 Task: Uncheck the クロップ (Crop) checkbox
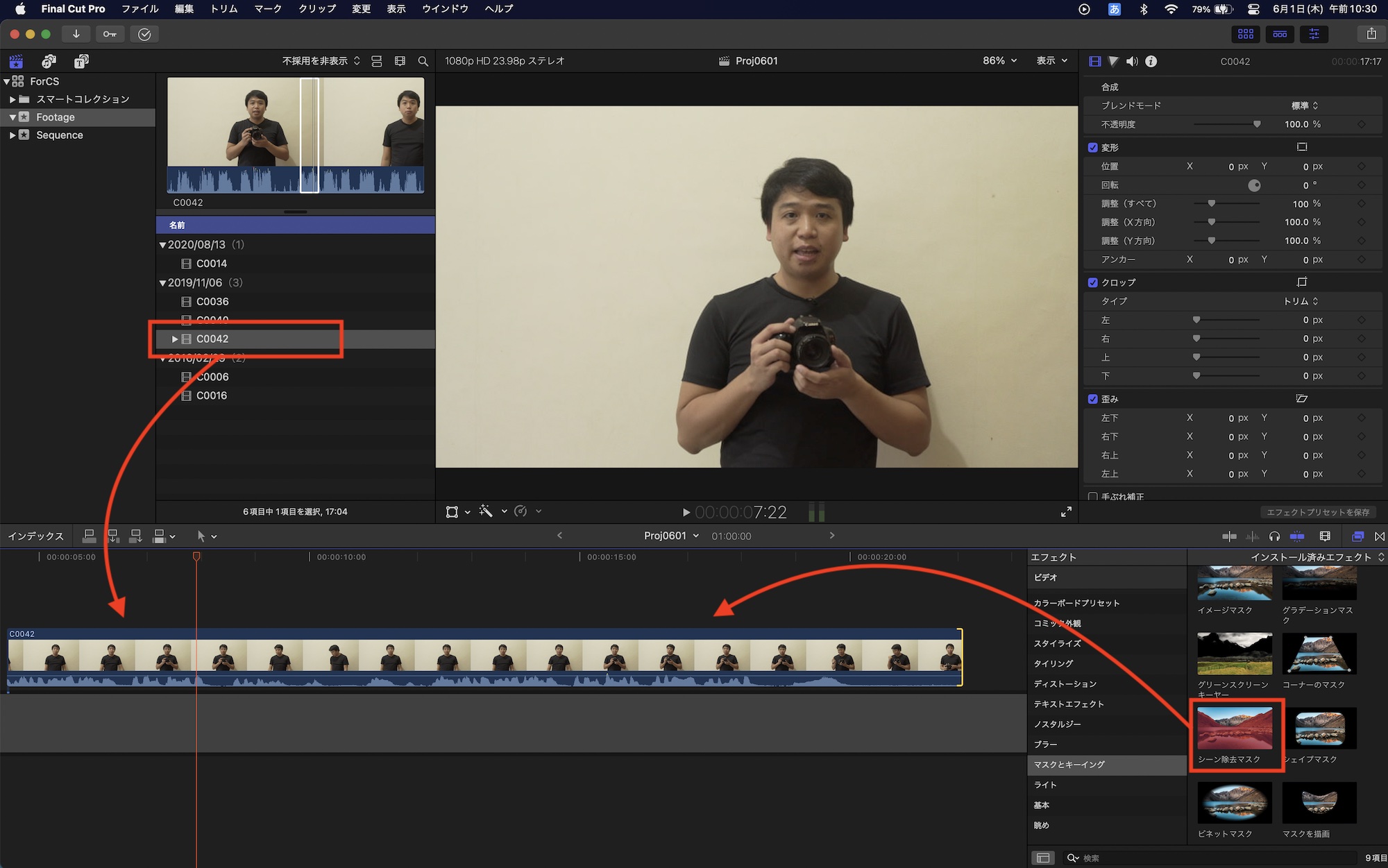pyautogui.click(x=1093, y=282)
